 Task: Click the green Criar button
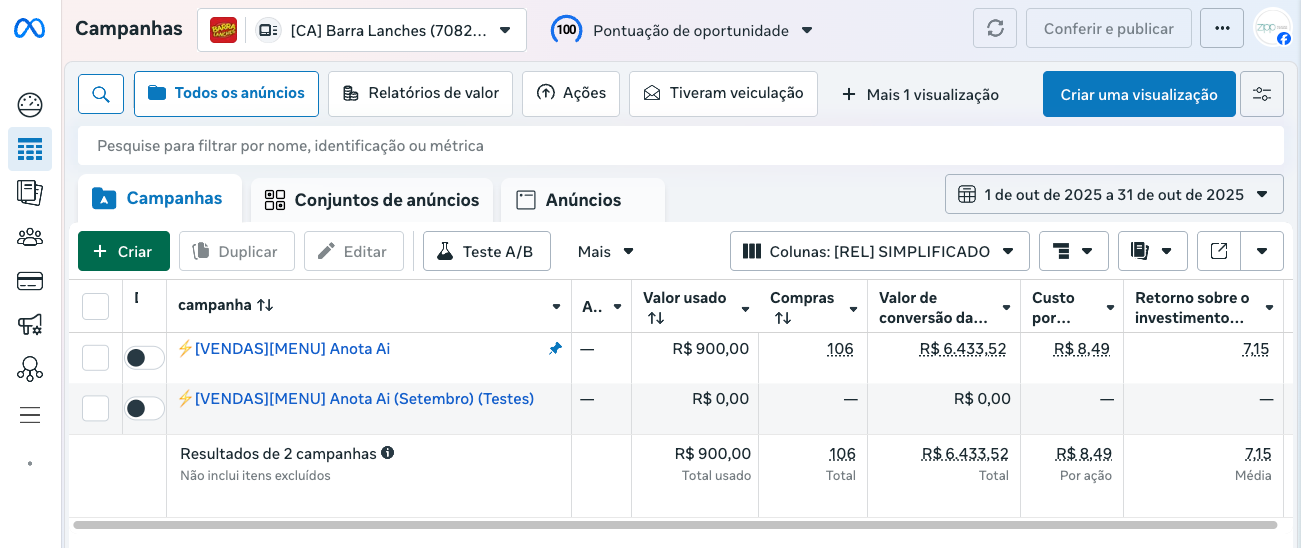click(123, 251)
